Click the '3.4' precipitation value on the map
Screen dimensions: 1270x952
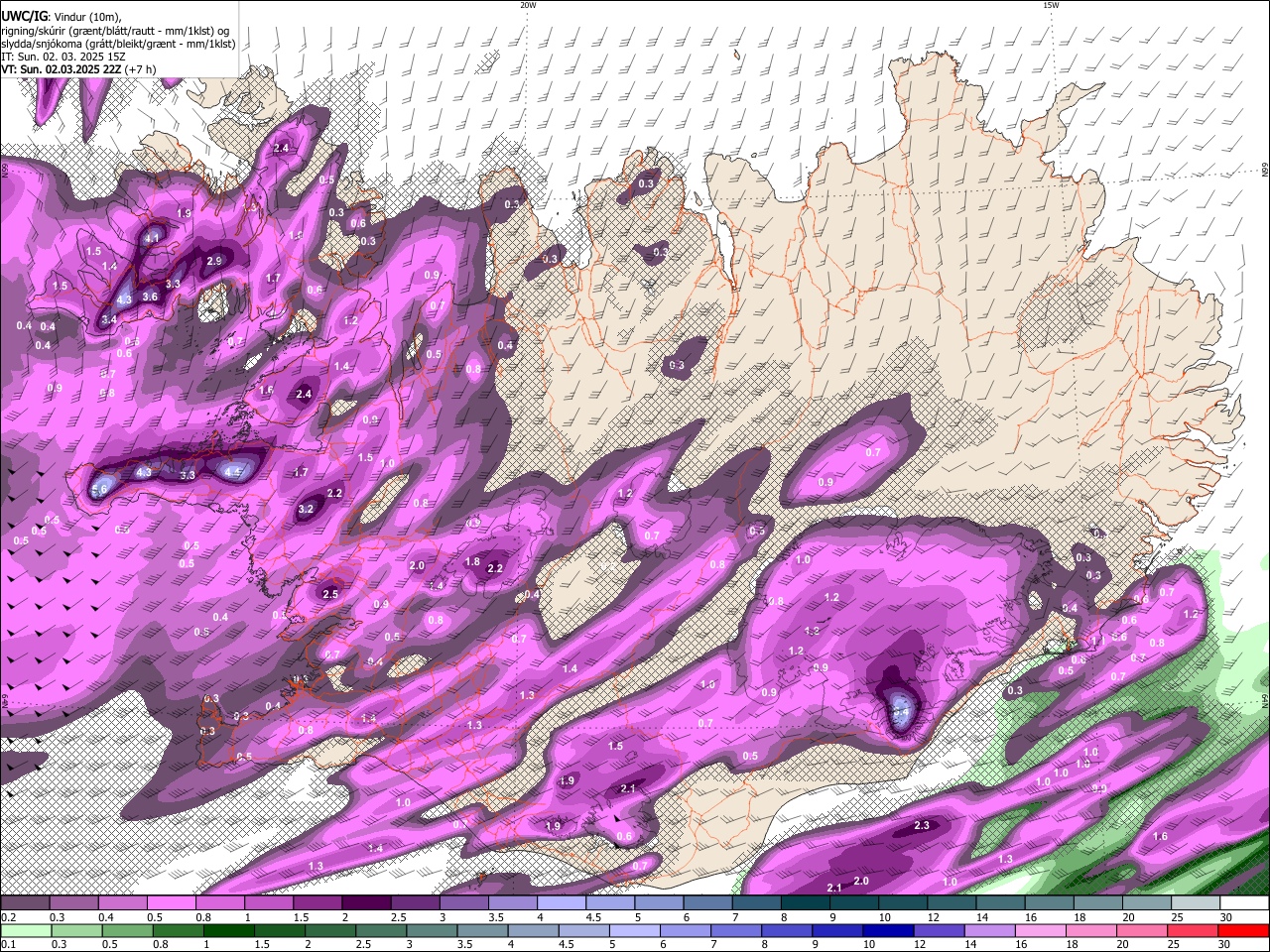click(109, 319)
